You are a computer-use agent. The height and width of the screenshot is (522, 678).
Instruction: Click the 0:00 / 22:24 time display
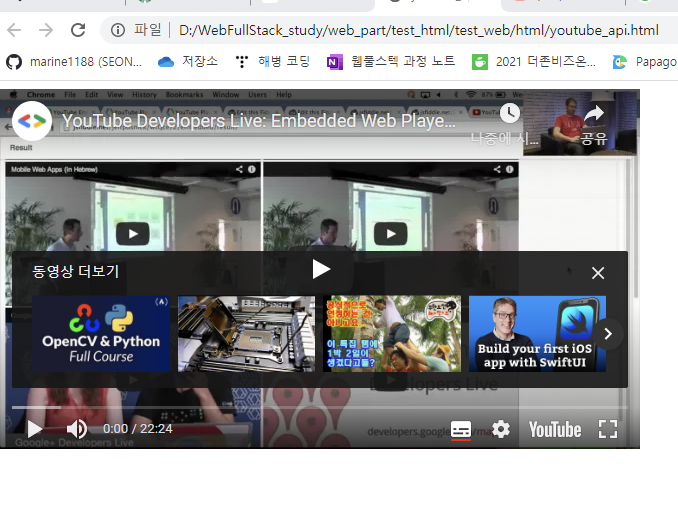138,429
